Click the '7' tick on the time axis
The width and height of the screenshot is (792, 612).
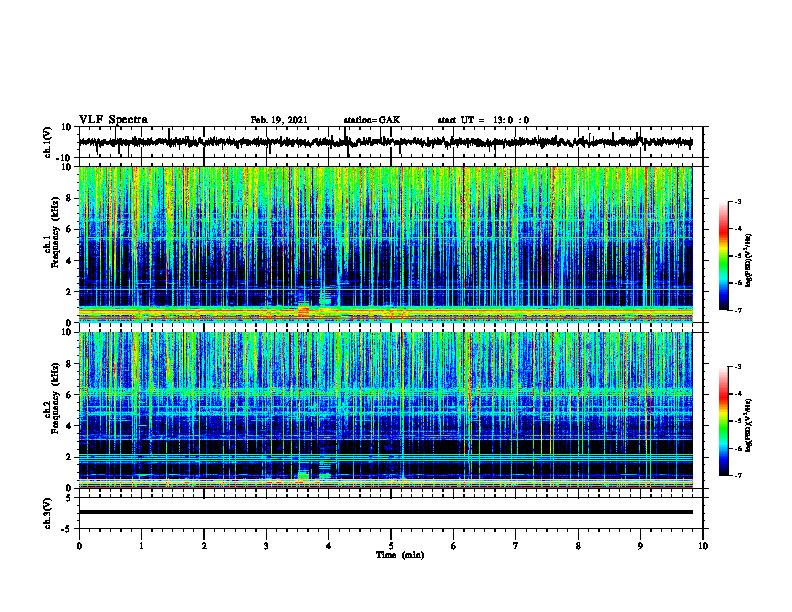[x=516, y=546]
